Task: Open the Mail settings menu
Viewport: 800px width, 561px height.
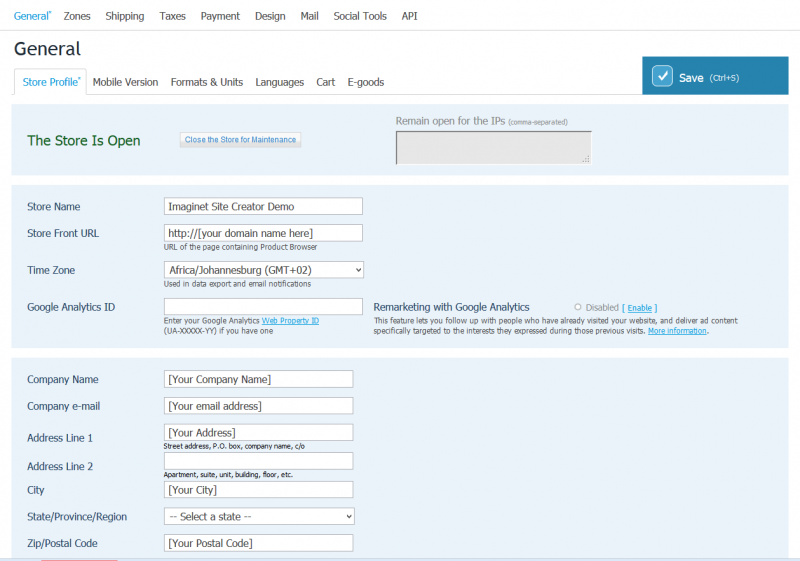Action: pos(309,16)
